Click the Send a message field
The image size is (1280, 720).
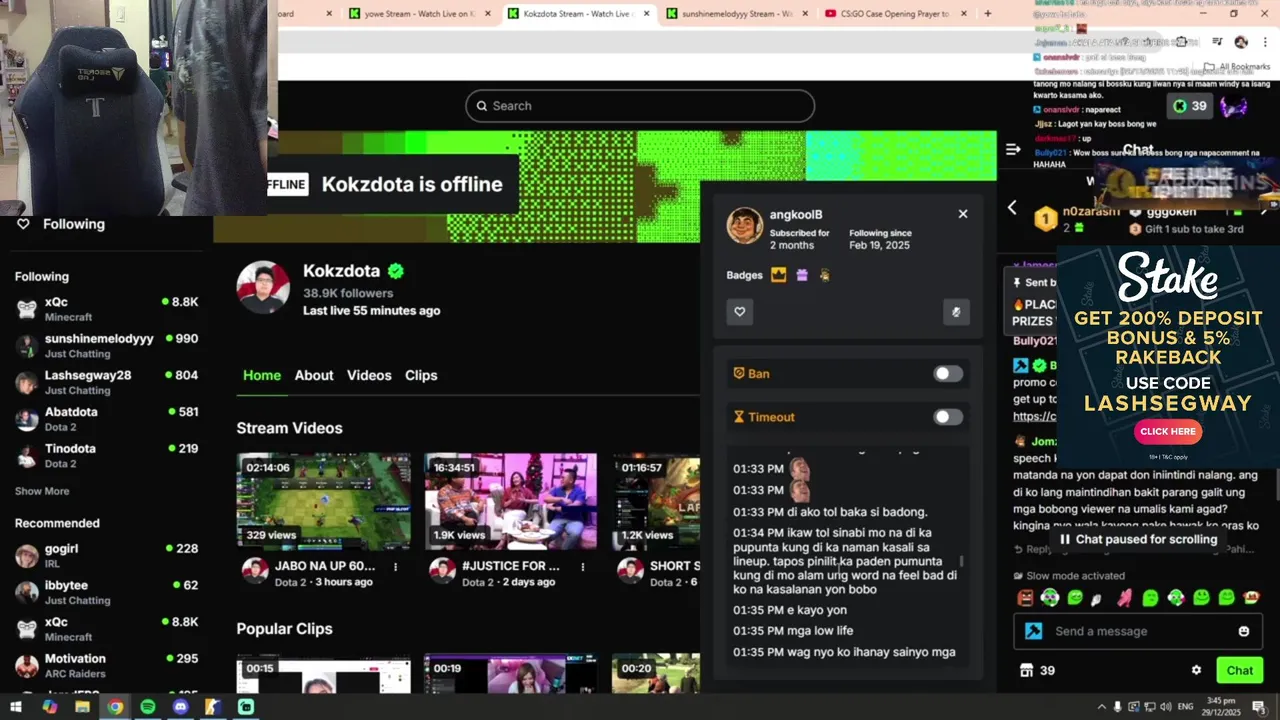point(1137,631)
